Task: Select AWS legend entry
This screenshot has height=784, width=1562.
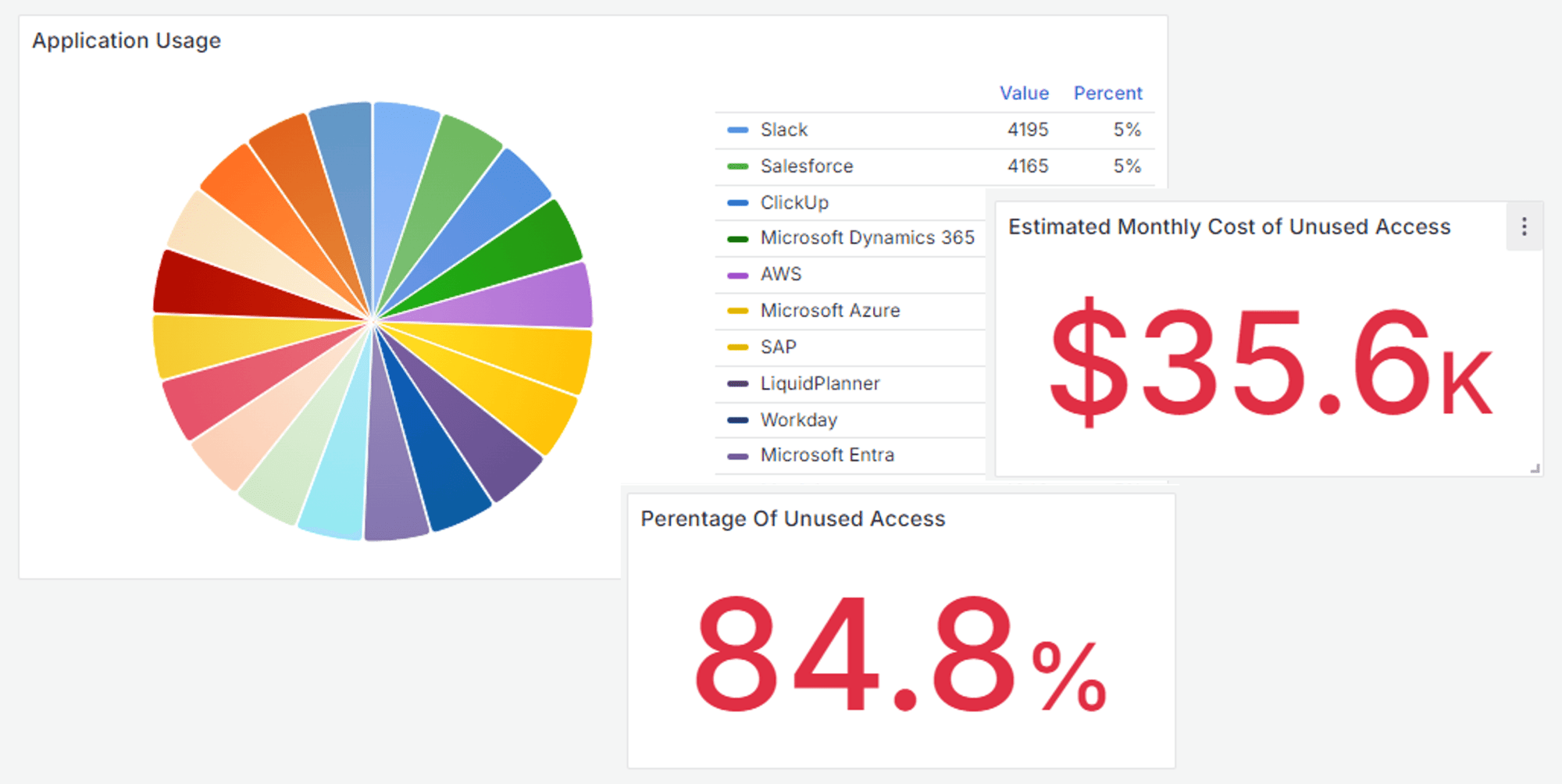Action: point(781,274)
